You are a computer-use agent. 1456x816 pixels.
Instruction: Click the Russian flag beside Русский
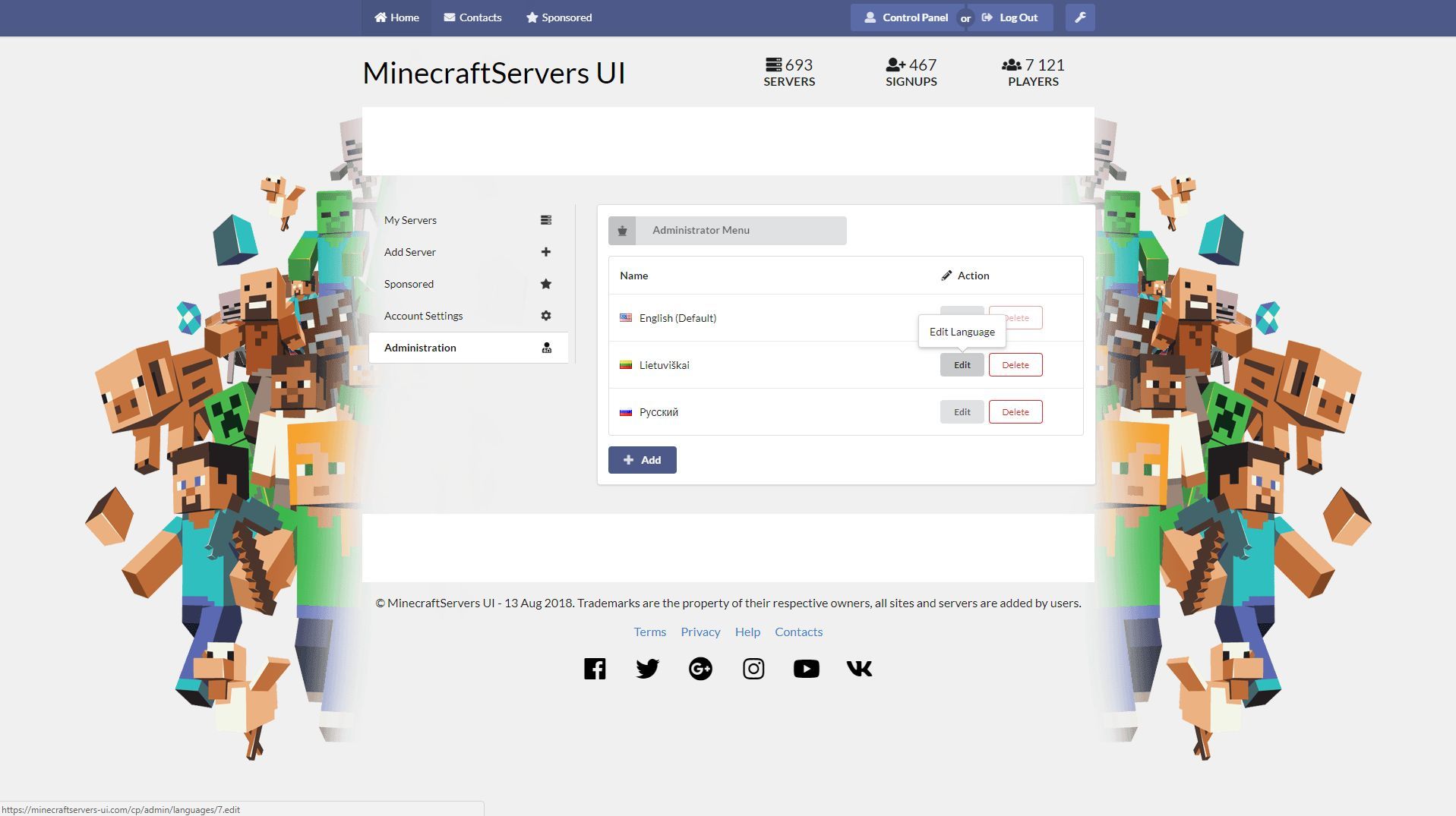tap(626, 412)
